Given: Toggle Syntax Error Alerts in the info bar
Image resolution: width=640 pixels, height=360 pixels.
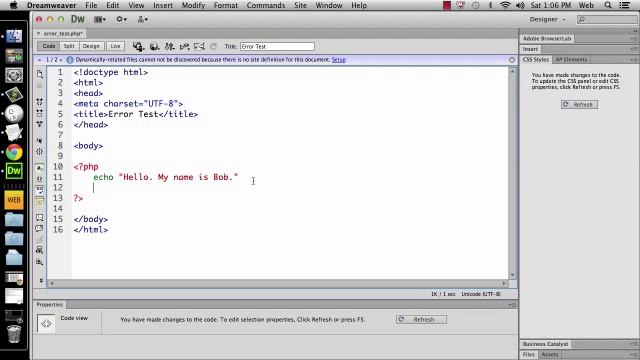Looking at the screenshot, I should pyautogui.click(x=40, y=201).
